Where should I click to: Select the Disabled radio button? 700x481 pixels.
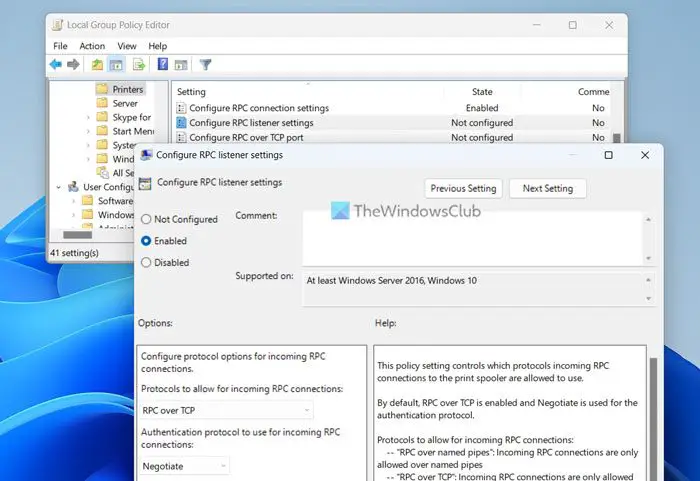pos(146,263)
